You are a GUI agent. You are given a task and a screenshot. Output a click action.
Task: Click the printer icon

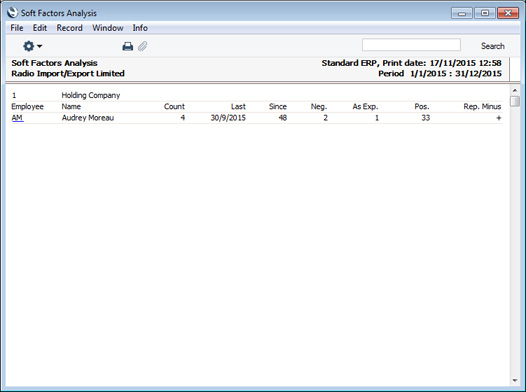click(x=127, y=46)
